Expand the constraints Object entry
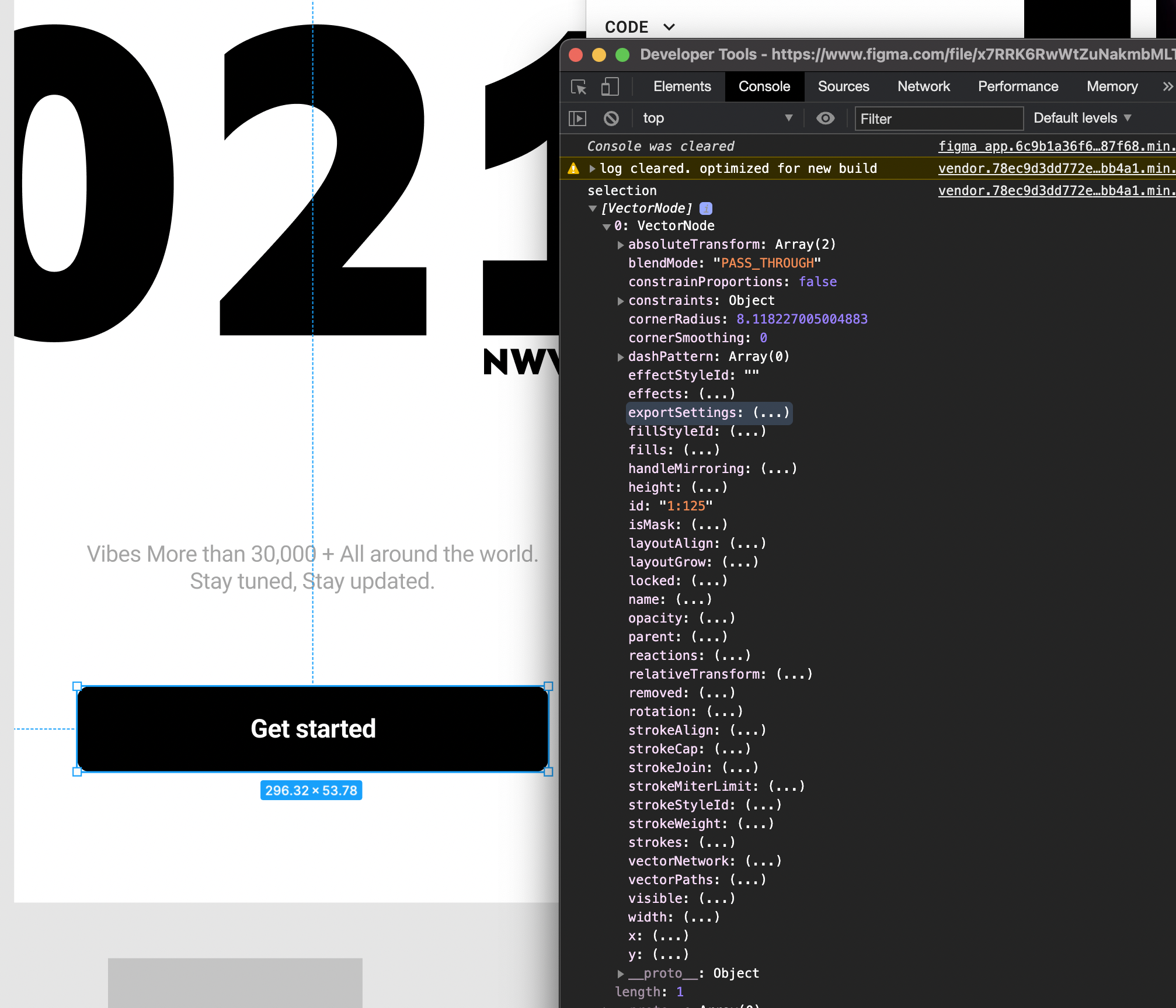This screenshot has height=1008, width=1176. coord(621,301)
